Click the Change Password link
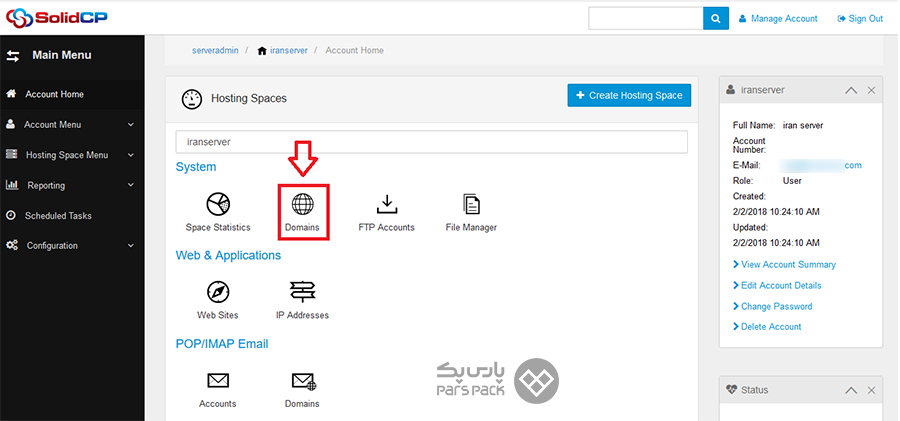Viewport: 900px width, 421px height. 776,306
